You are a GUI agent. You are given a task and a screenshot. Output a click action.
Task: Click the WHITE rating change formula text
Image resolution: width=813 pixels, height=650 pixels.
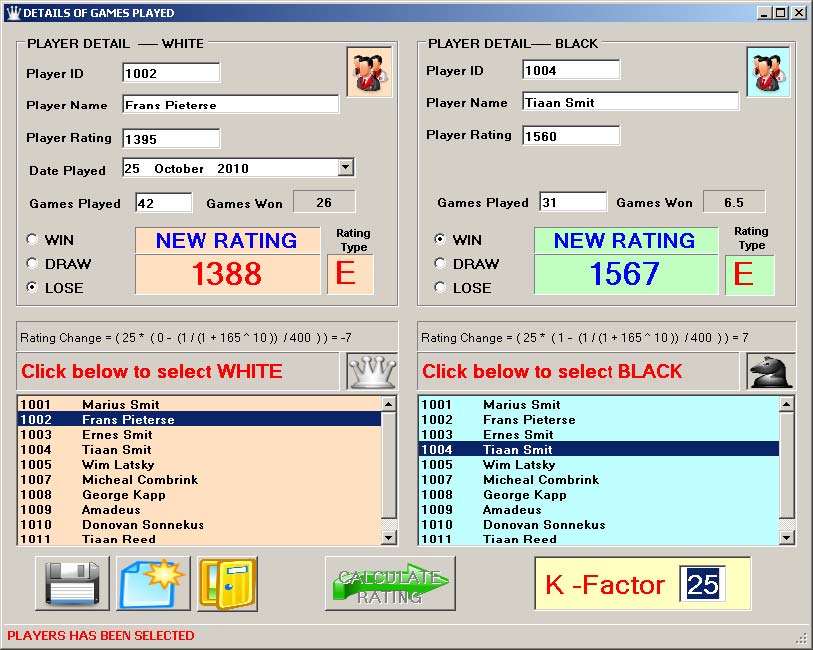186,337
